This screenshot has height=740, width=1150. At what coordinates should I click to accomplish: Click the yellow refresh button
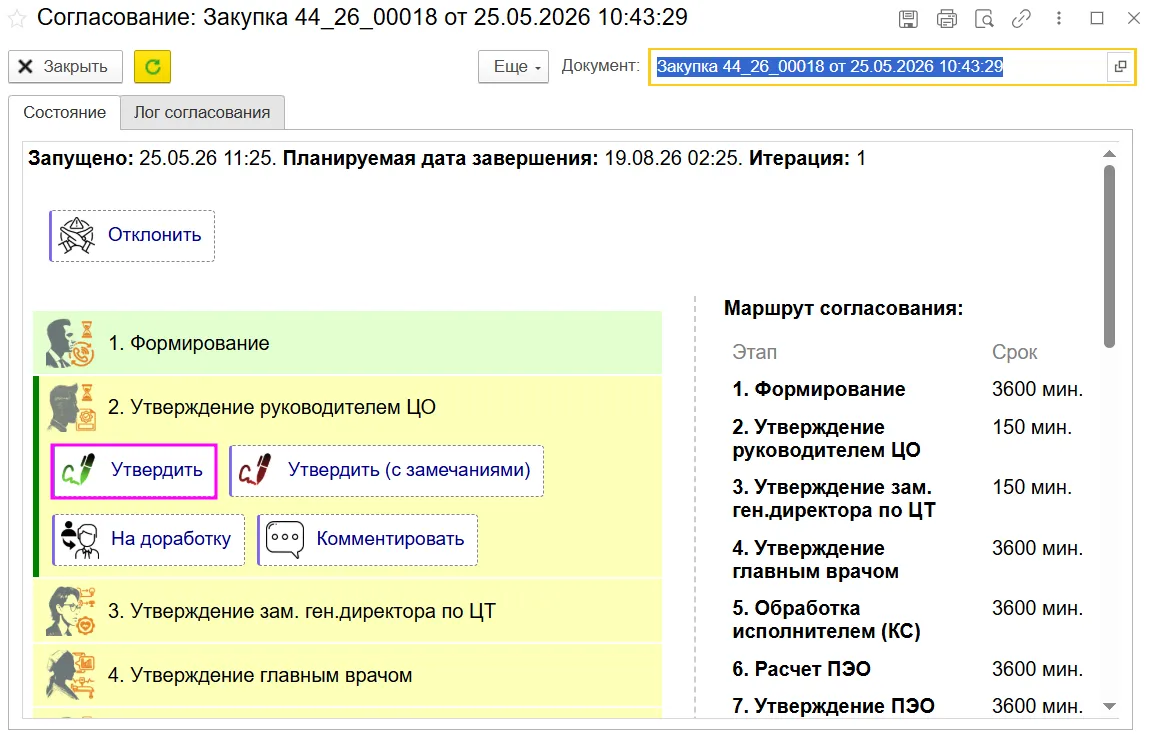[x=153, y=67]
